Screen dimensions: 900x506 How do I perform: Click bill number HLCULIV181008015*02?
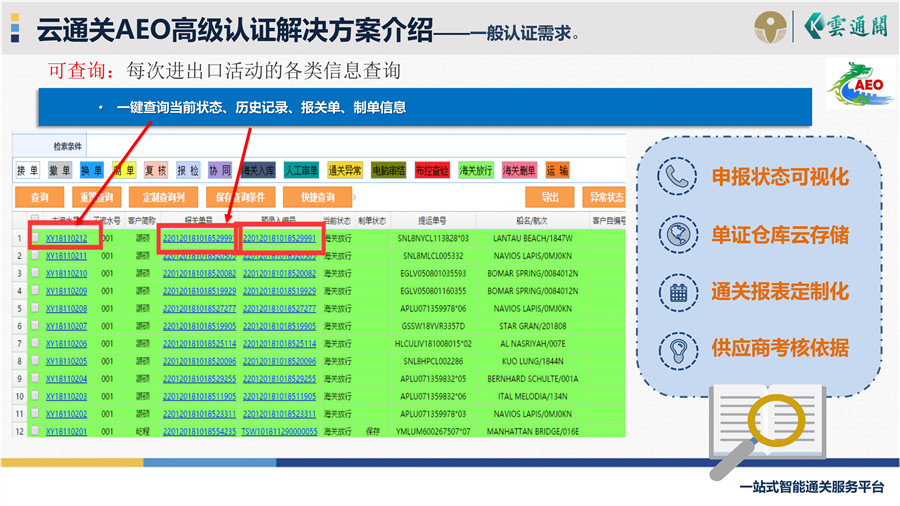tap(433, 344)
